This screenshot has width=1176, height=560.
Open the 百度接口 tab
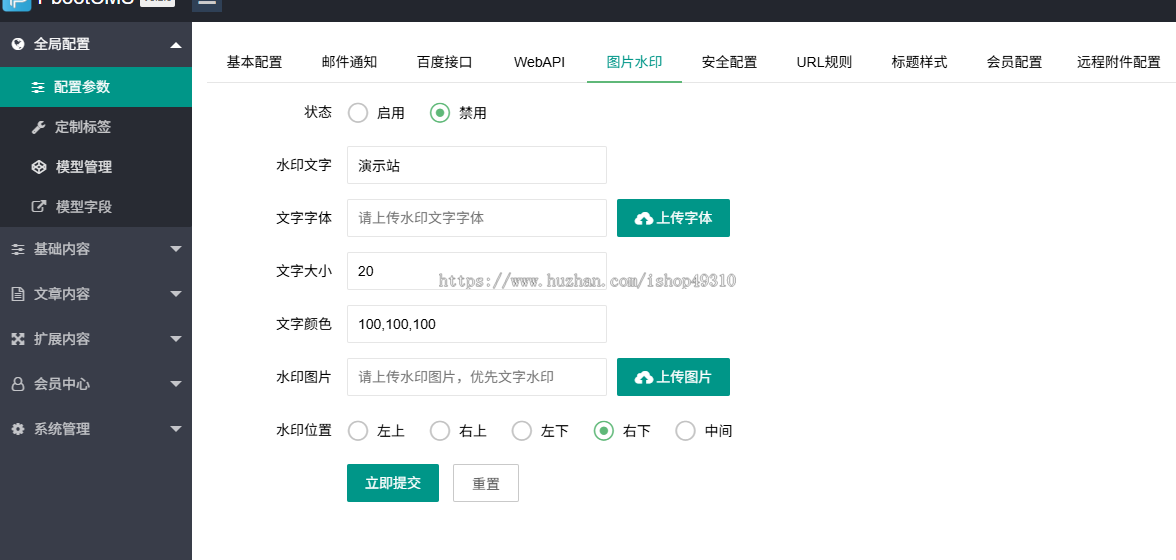(445, 62)
